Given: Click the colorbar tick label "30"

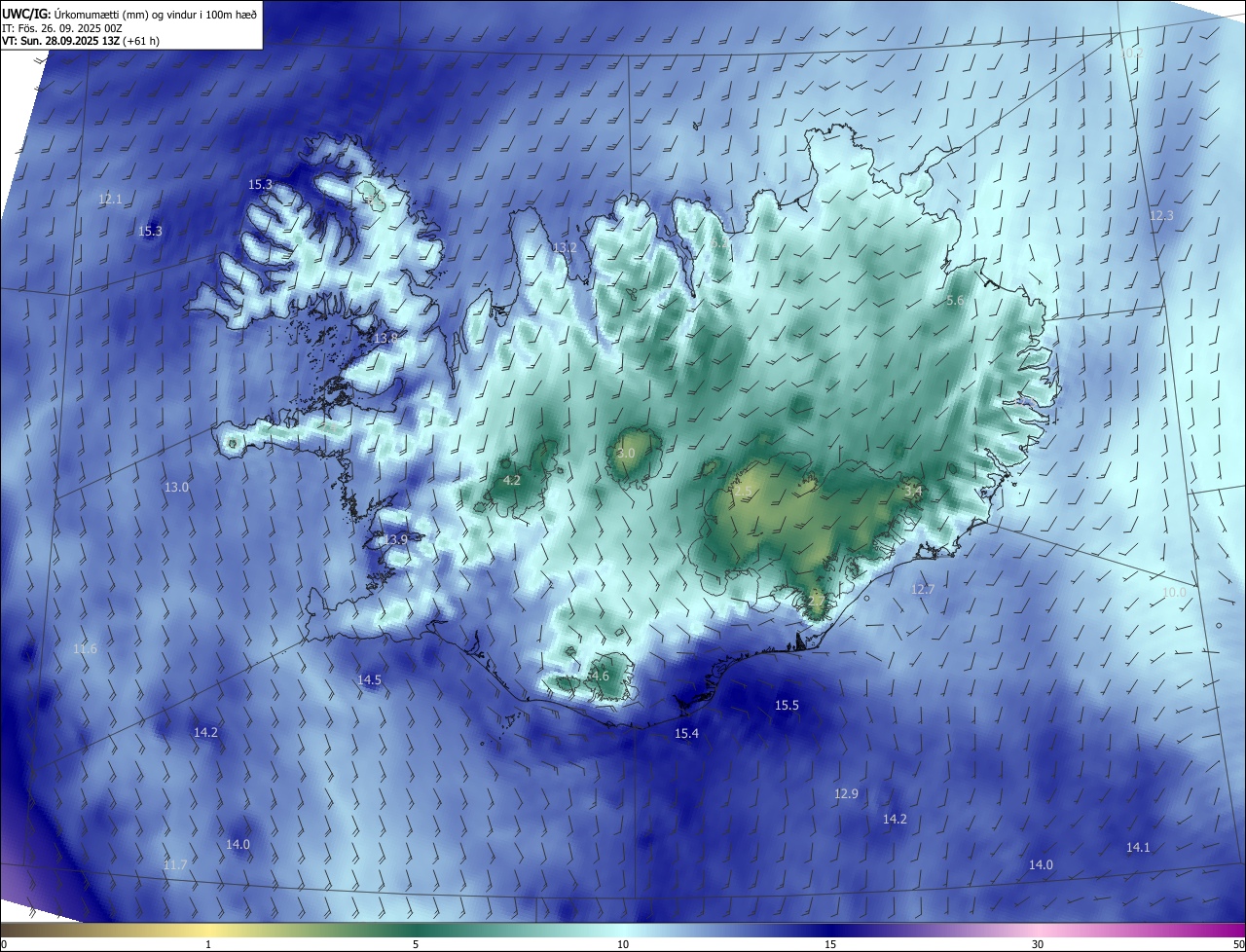Looking at the screenshot, I should pyautogui.click(x=1038, y=944).
